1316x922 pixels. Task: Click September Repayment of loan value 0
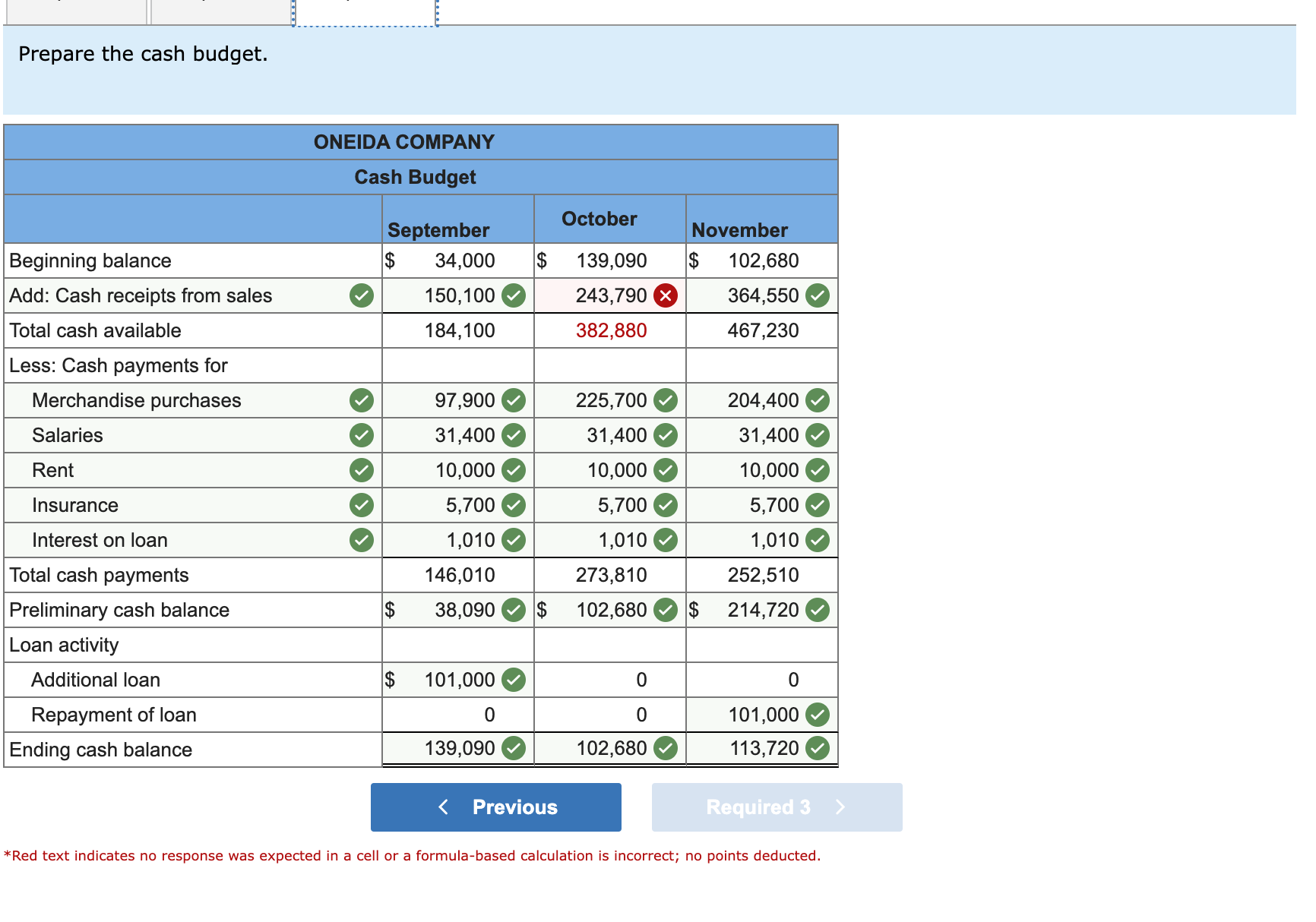(x=489, y=715)
